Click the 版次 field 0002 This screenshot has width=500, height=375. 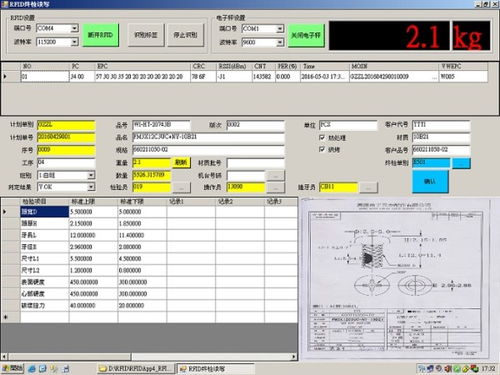(255, 125)
